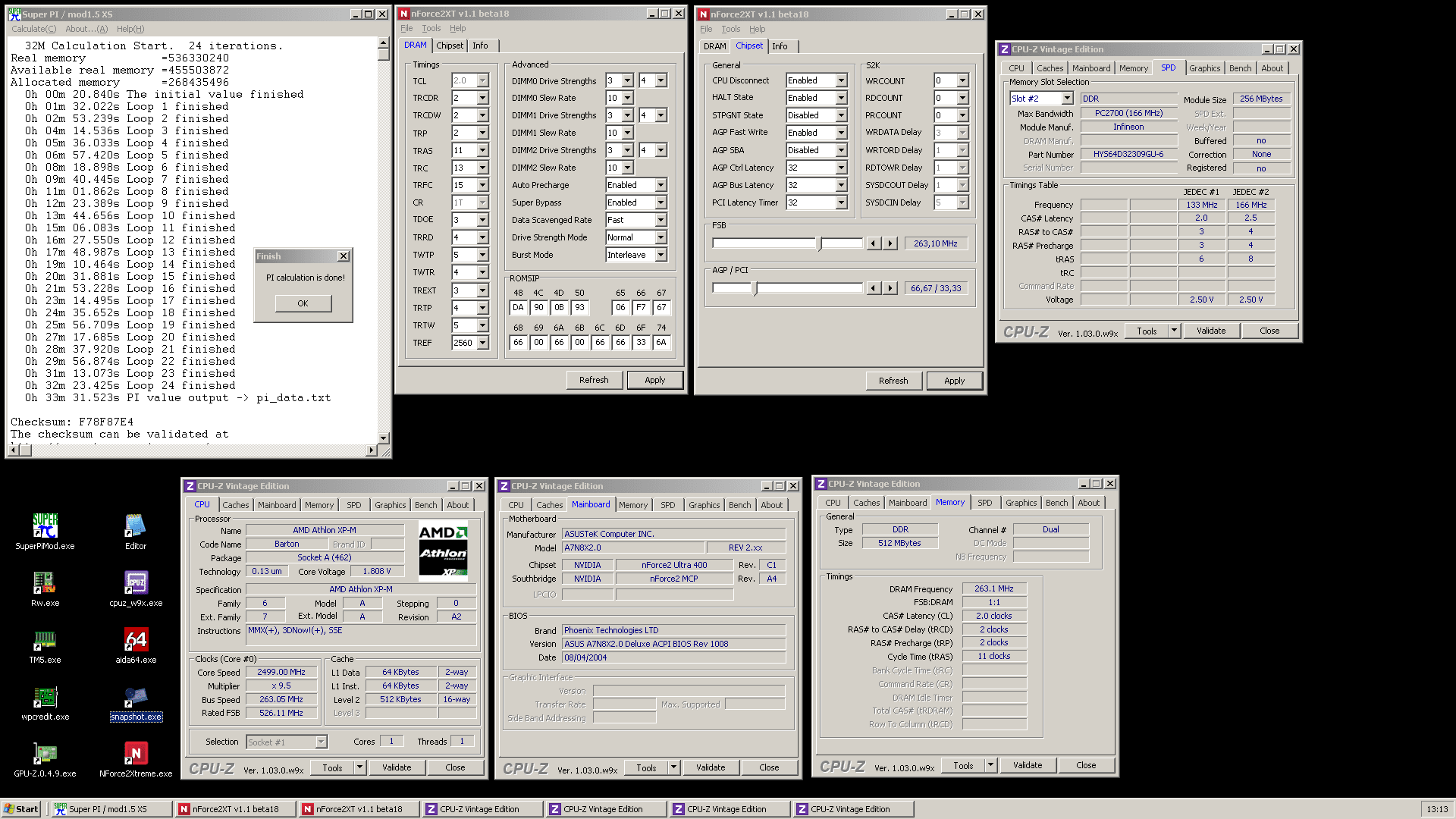Open the Calculate menu in Super PI
1456x819 pixels.
[33, 29]
